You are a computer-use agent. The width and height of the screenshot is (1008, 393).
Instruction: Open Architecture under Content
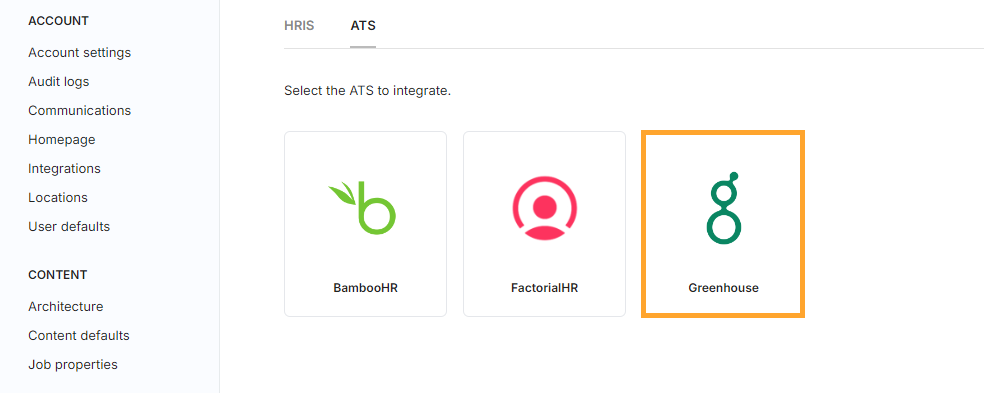(66, 306)
